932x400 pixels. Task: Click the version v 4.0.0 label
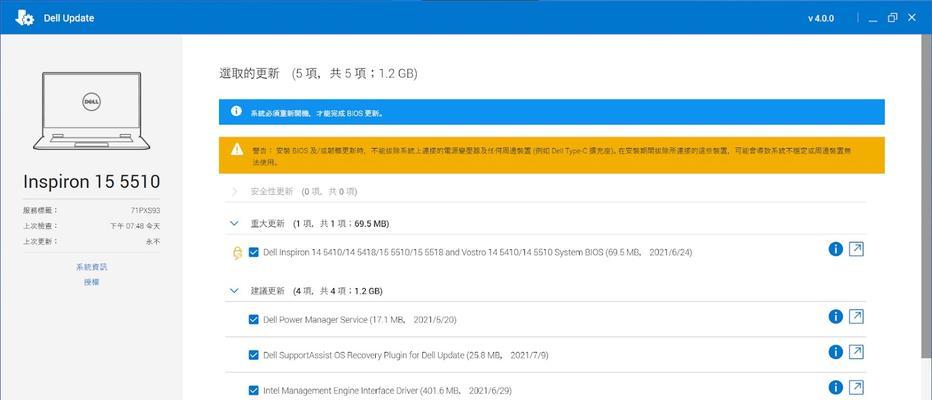pyautogui.click(x=821, y=18)
